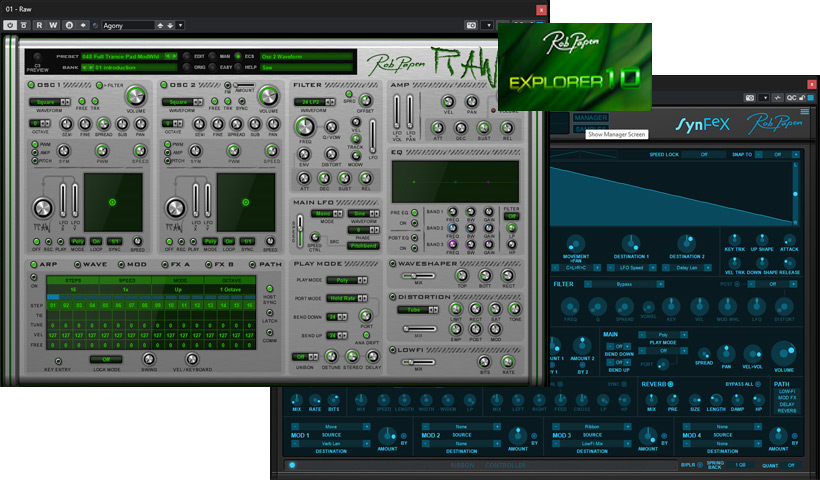
Task: Click the AMP PAN knob
Action: click(x=472, y=101)
